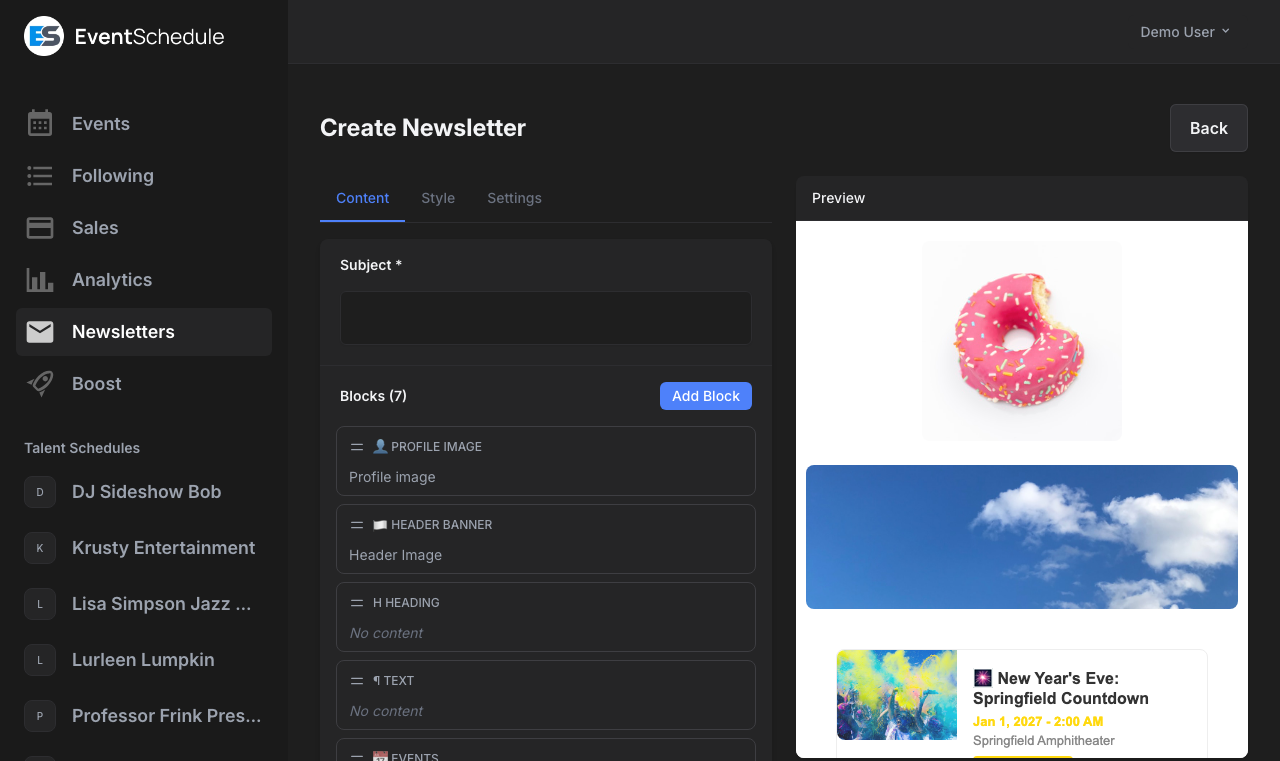The width and height of the screenshot is (1280, 761).
Task: Click the Newsletters envelope icon
Action: tap(39, 331)
